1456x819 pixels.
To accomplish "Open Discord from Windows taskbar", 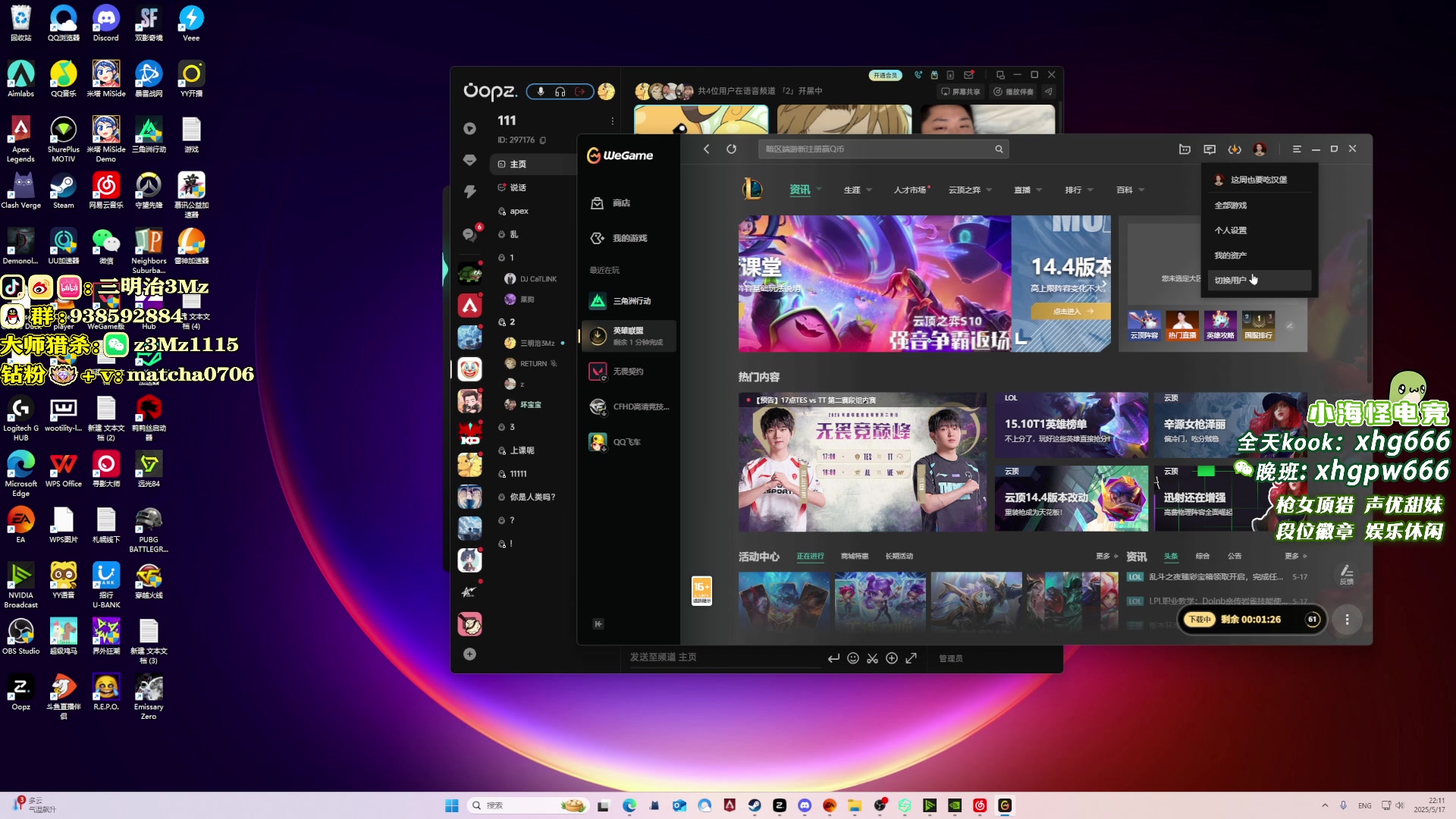I will [805, 805].
